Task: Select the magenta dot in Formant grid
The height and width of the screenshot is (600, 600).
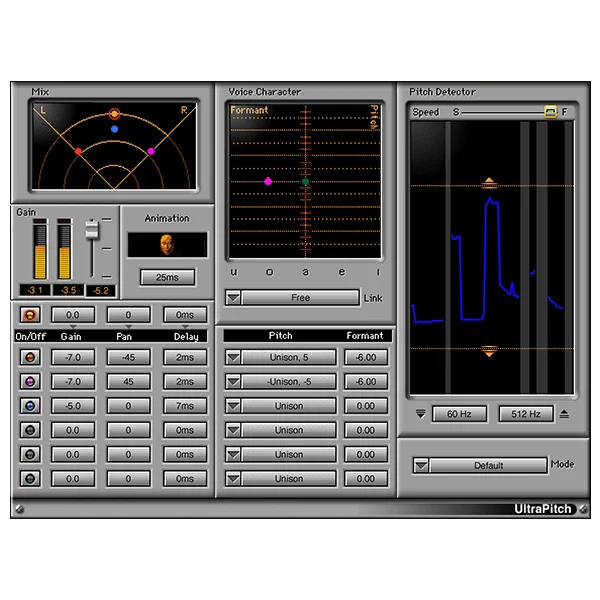Action: (268, 181)
